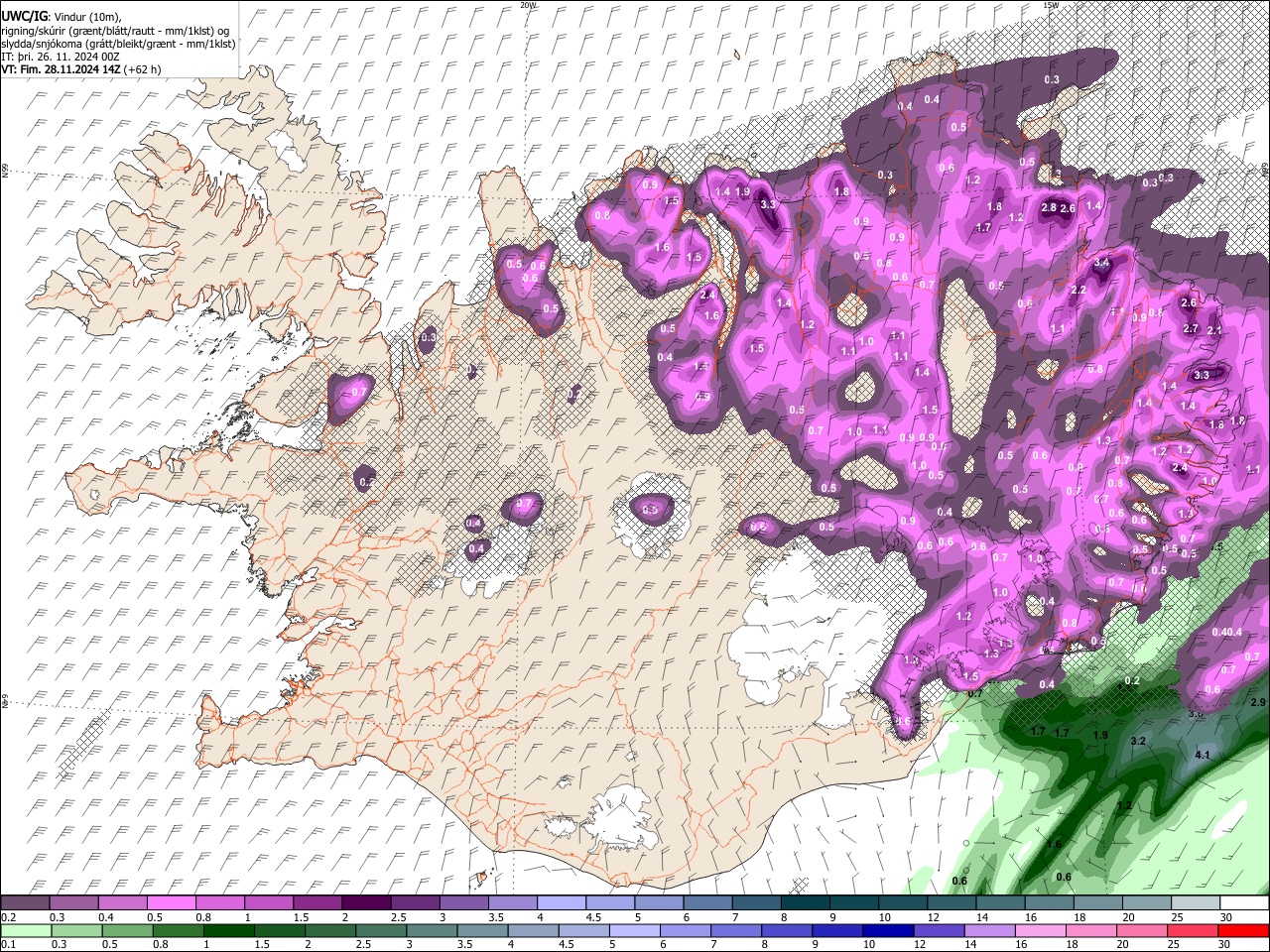Click the 15W longitude label
Screen dimensions: 1270x952
tap(1051, 5)
